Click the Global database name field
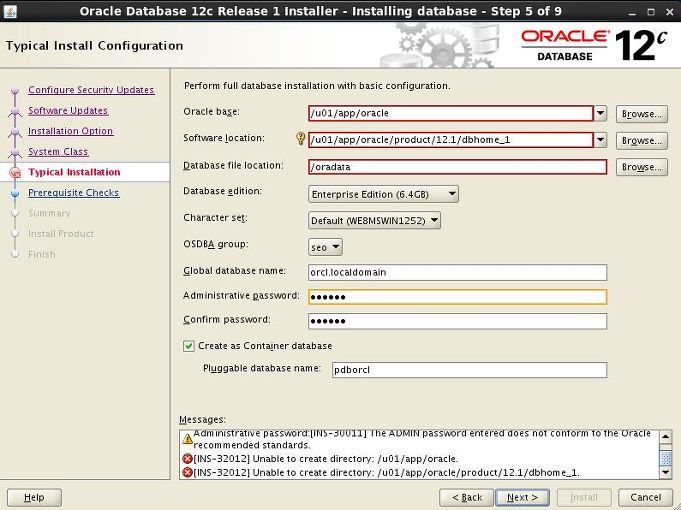Screen dimensions: 681x510 [457, 272]
